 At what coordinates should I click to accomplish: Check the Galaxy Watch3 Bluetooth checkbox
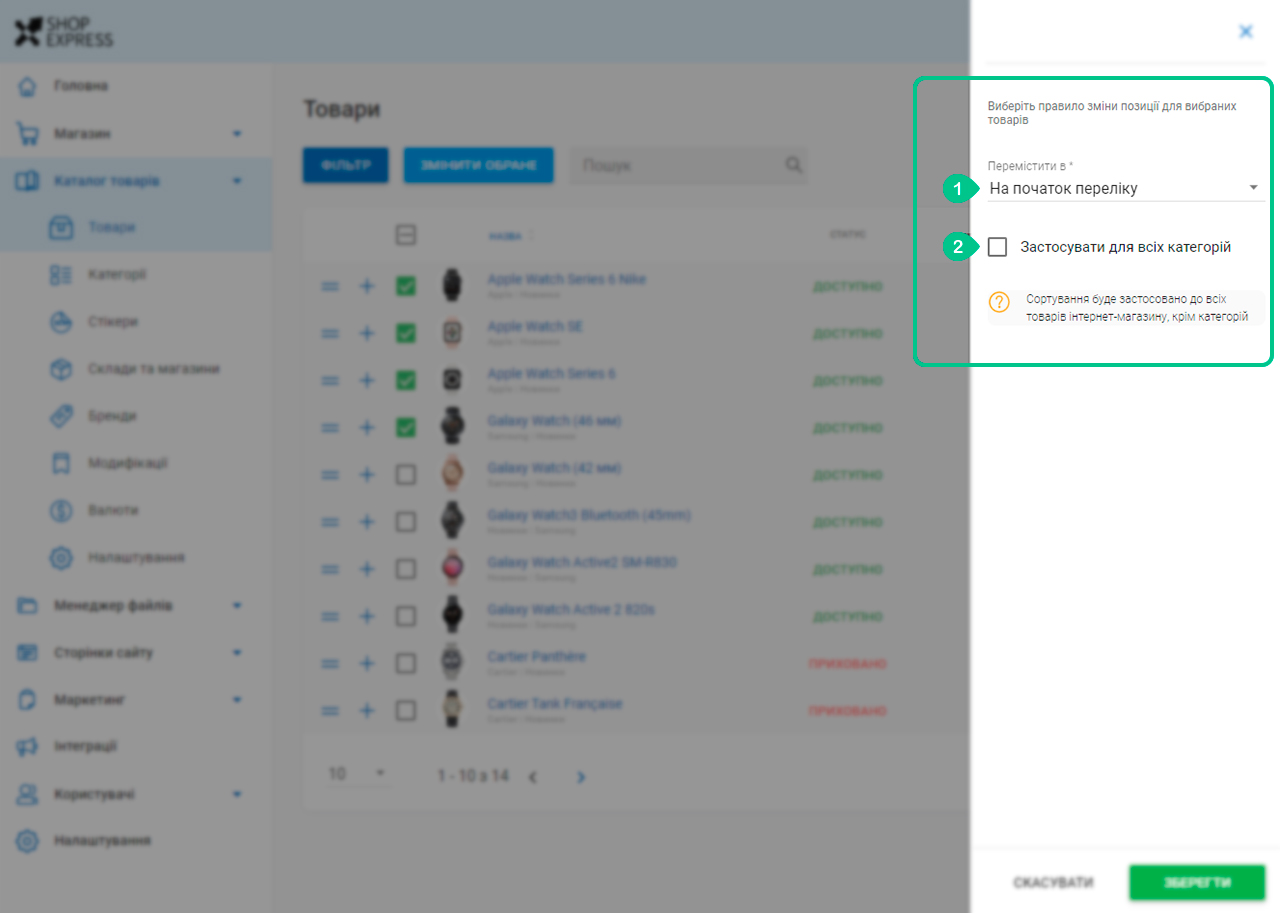click(406, 522)
